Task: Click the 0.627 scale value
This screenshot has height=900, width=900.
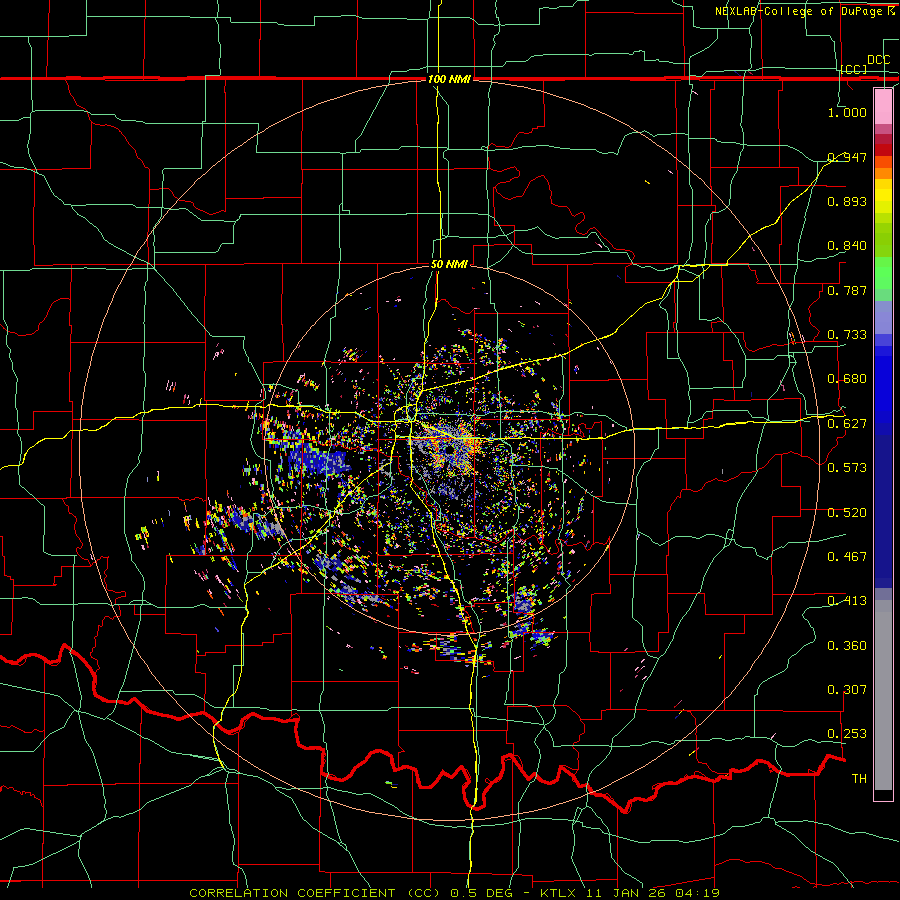Action: (847, 424)
